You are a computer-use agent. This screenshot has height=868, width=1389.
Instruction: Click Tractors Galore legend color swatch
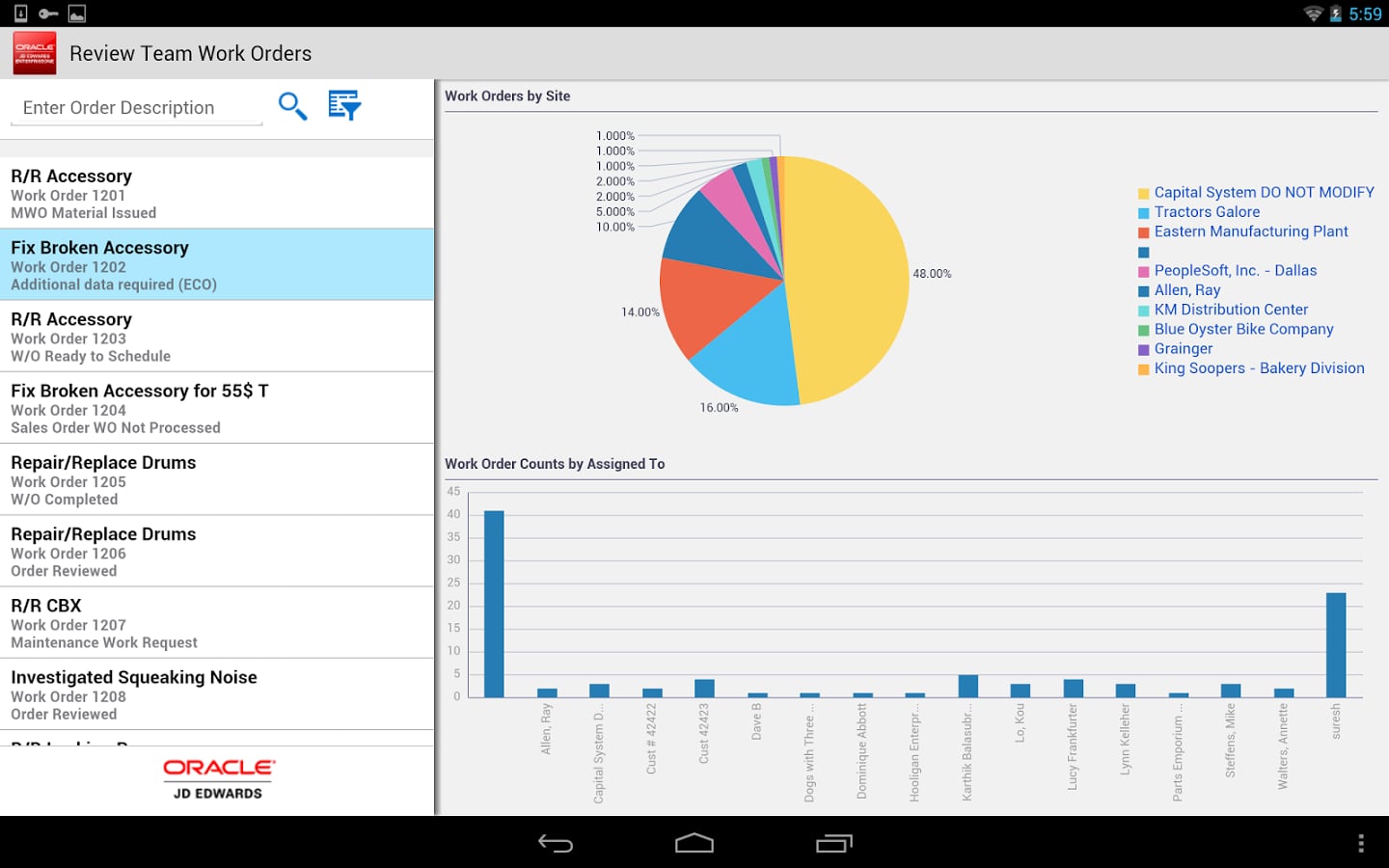pos(1144,213)
